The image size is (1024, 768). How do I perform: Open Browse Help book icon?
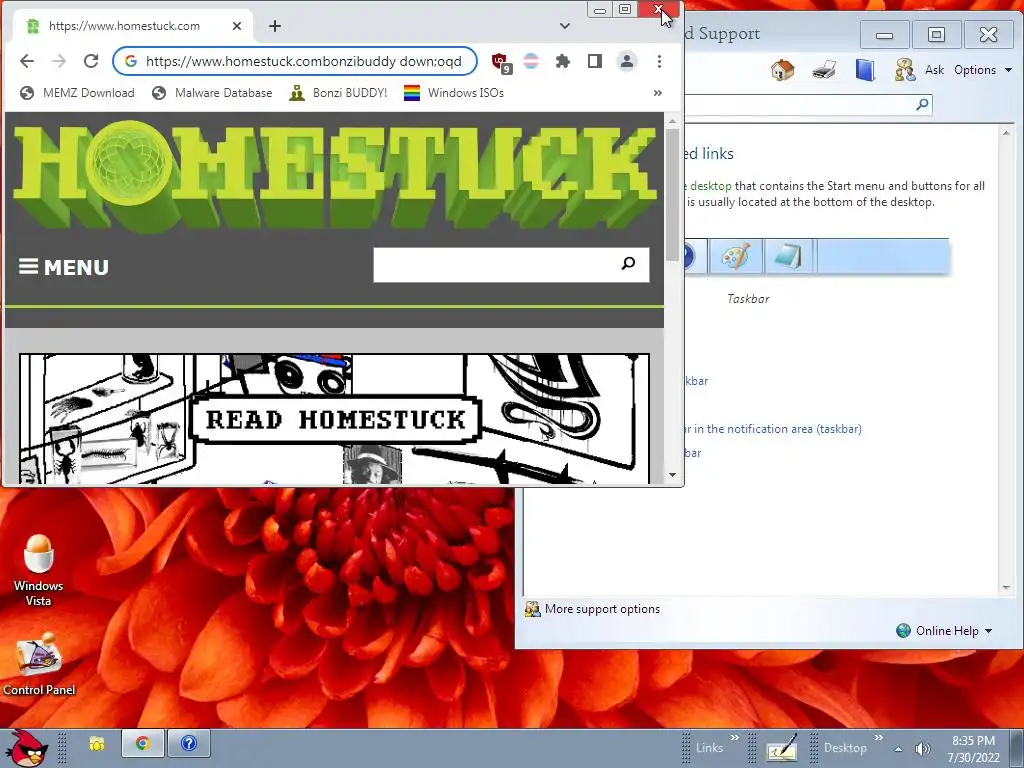[x=865, y=69]
